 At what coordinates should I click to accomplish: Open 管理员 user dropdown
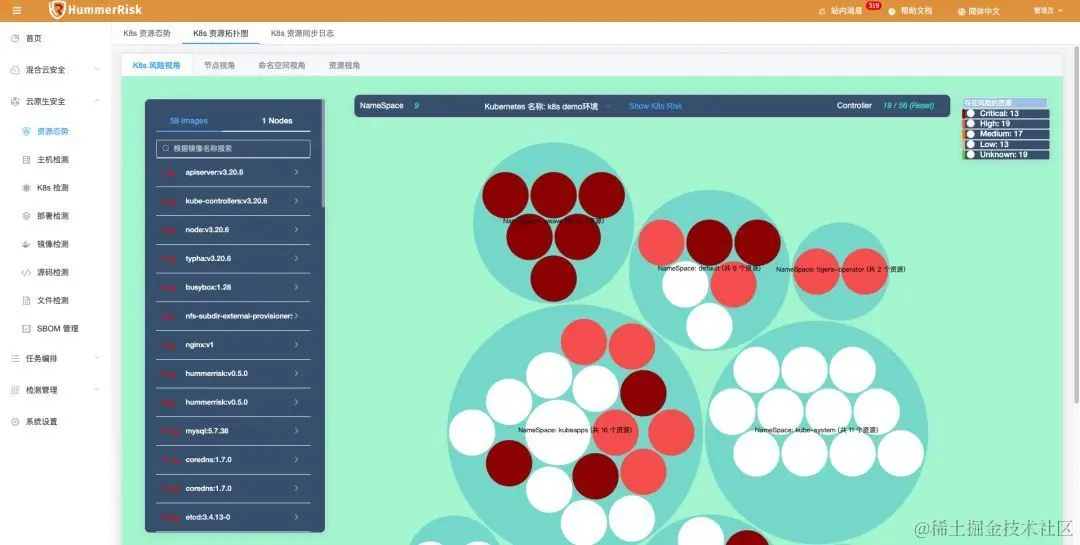click(x=1048, y=10)
